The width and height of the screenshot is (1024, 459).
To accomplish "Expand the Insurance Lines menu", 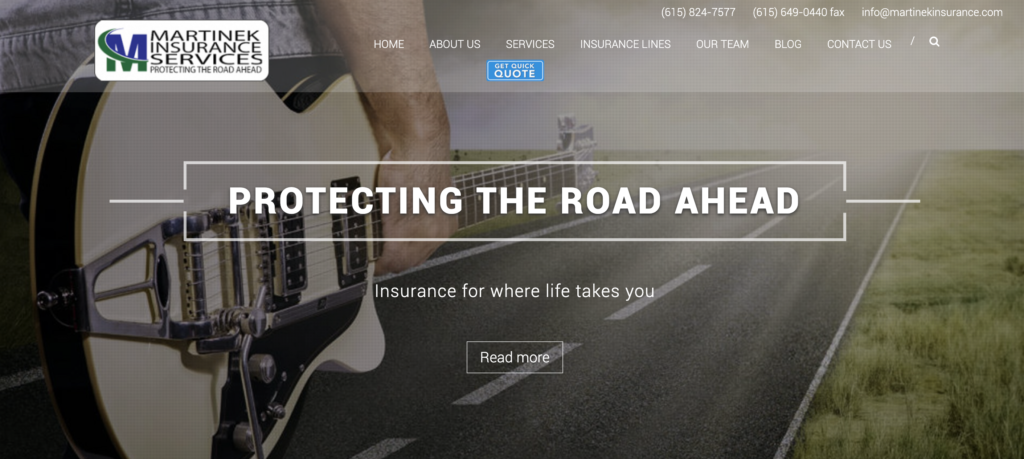I will [x=625, y=44].
